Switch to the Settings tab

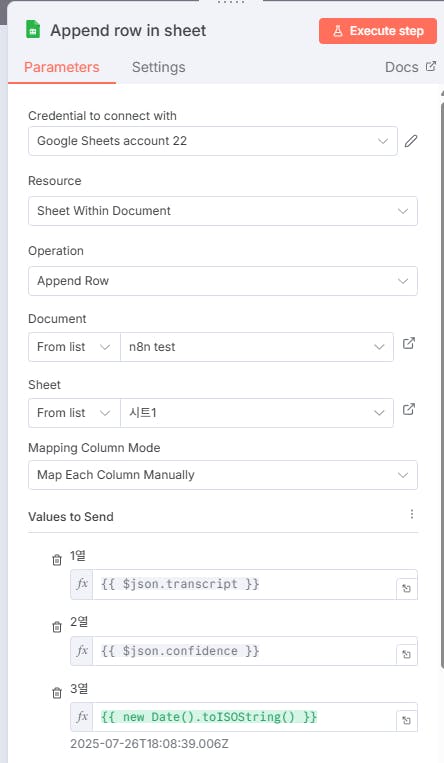(x=158, y=67)
